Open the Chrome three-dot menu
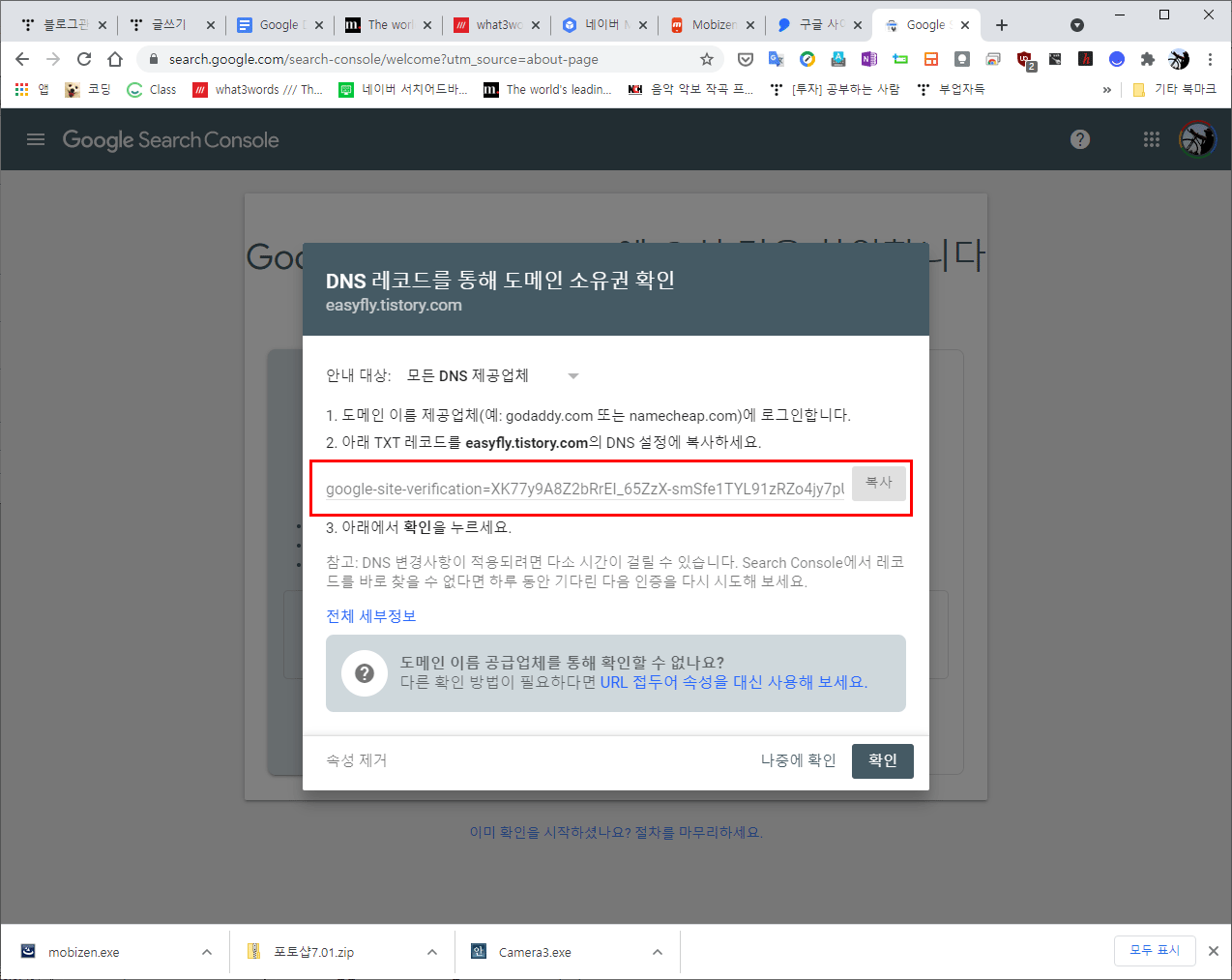Screen dimensions: 1232x980 (x=1210, y=59)
